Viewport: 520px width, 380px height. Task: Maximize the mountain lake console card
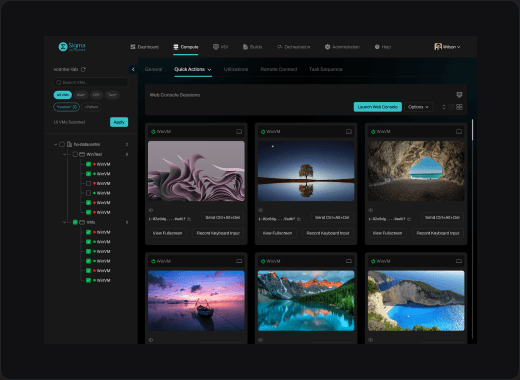coord(349,261)
